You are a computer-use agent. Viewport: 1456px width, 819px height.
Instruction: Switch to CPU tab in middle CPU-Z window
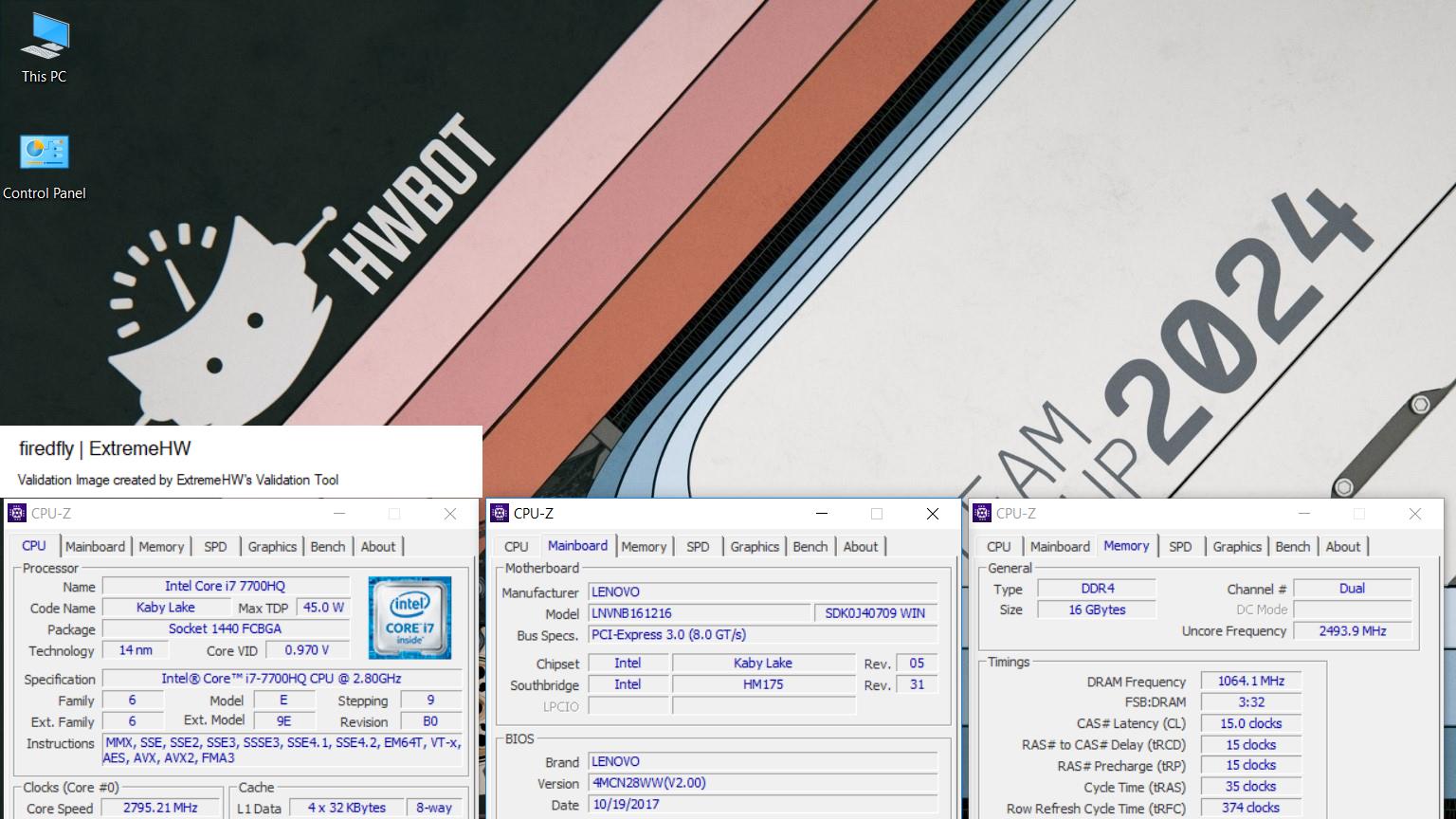[517, 547]
